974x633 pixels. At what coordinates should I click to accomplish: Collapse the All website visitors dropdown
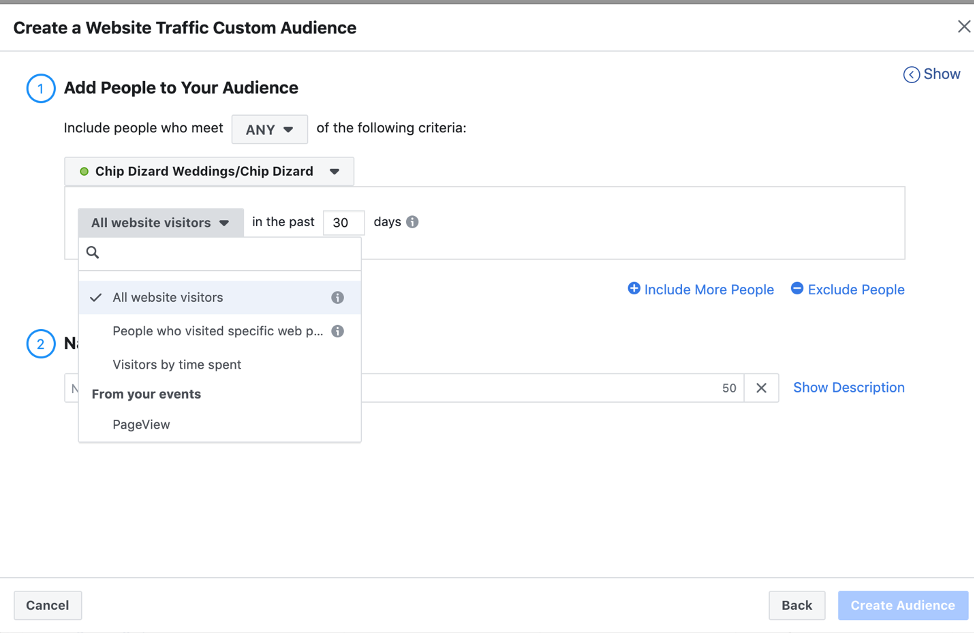pos(161,222)
